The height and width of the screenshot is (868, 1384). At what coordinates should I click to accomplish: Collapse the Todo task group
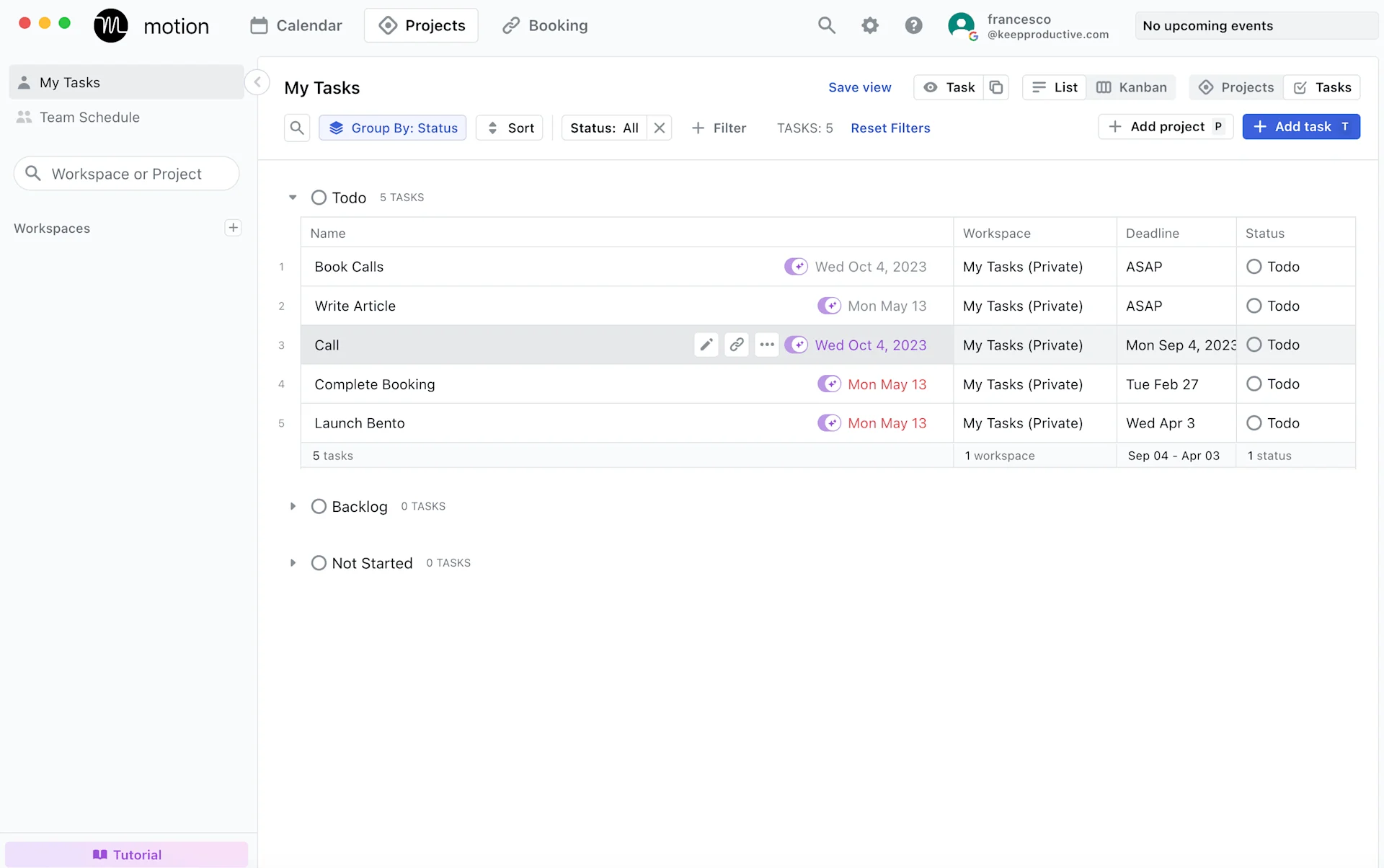pyautogui.click(x=293, y=197)
